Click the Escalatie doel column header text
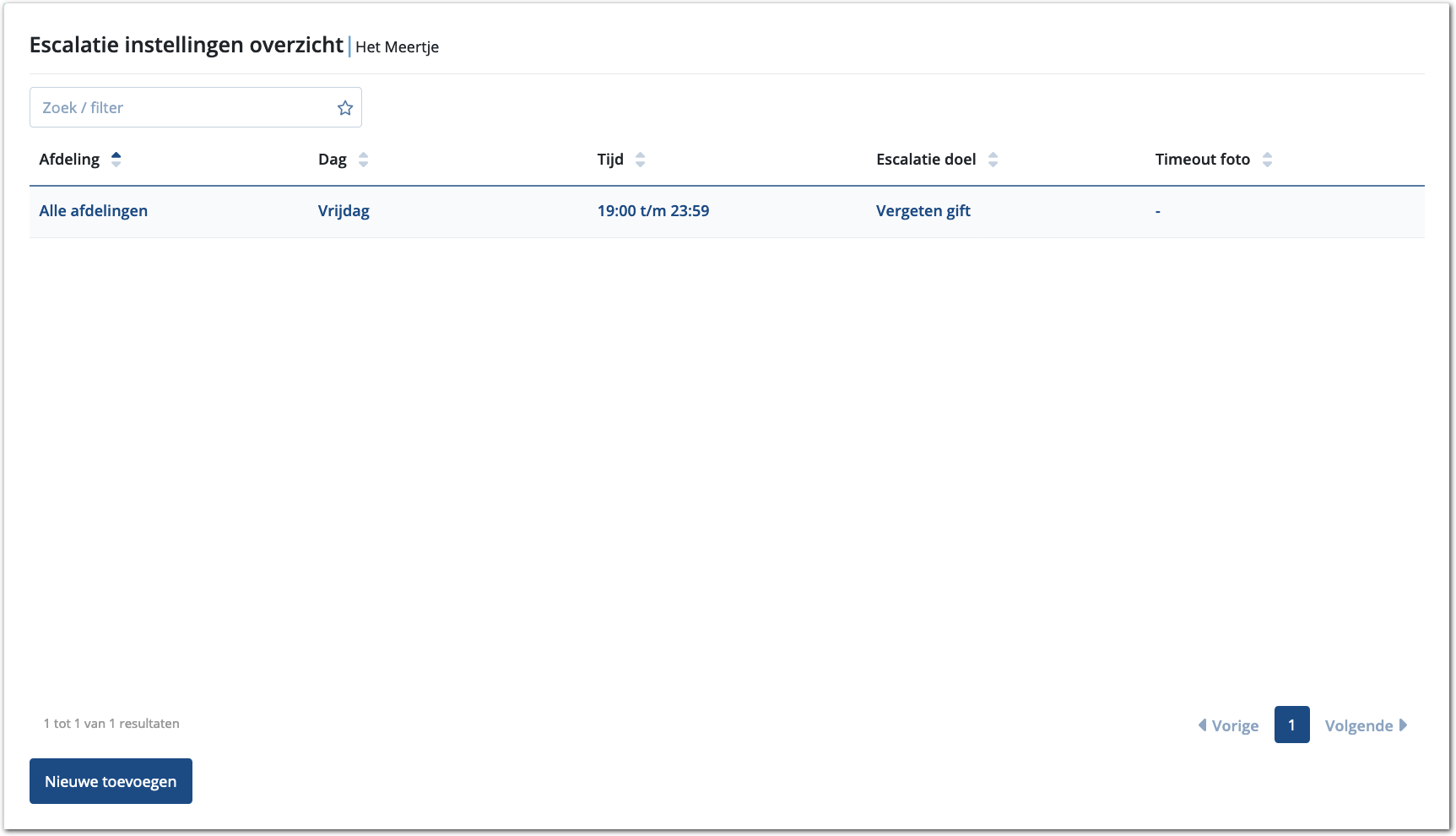This screenshot has height=836, width=1456. click(926, 160)
